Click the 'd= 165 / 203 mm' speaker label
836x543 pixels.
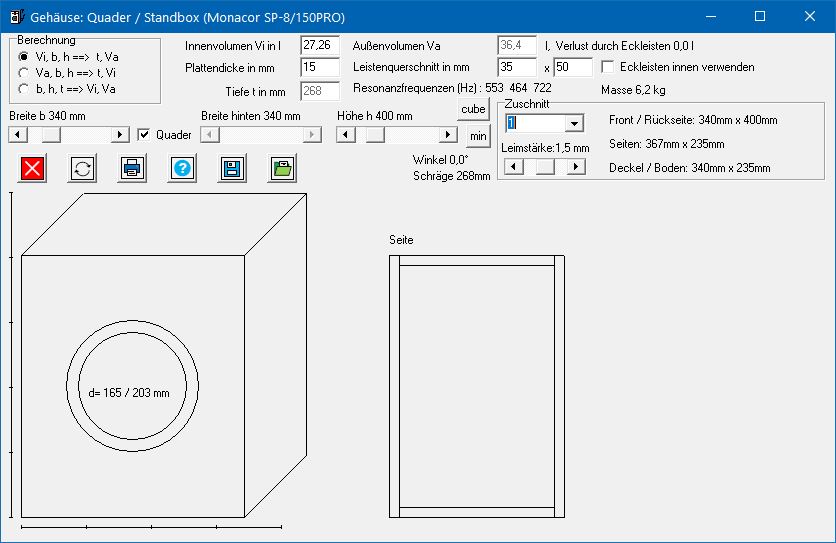coord(129,393)
